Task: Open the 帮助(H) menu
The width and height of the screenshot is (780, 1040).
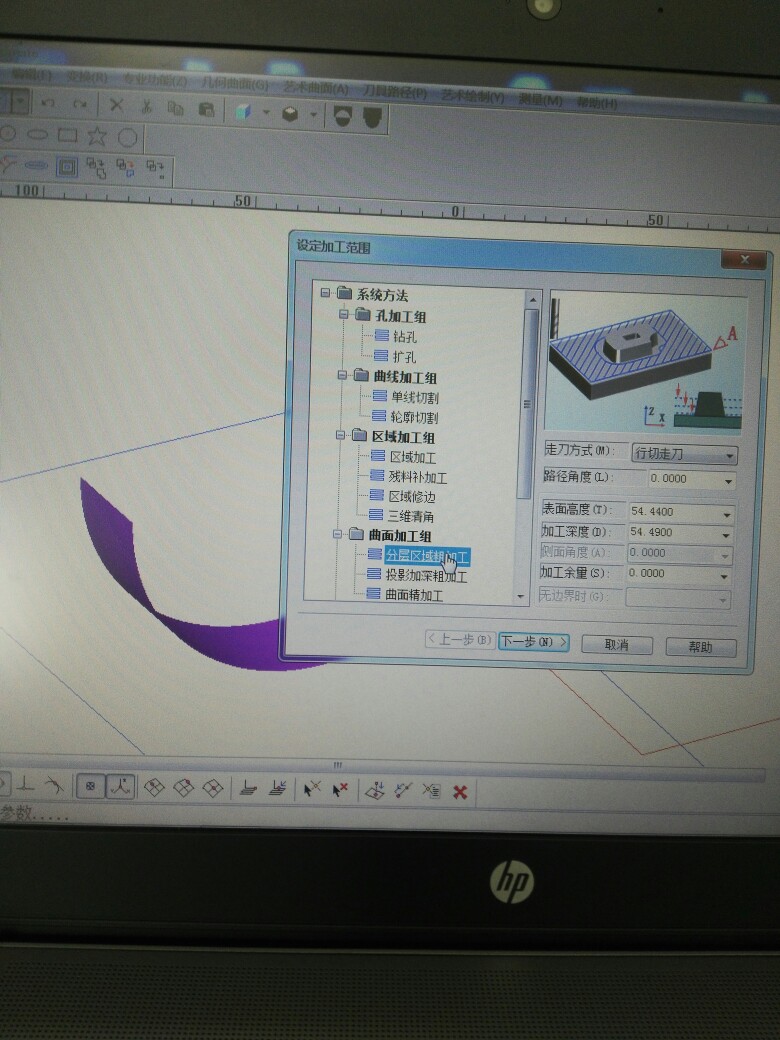Action: coord(596,103)
